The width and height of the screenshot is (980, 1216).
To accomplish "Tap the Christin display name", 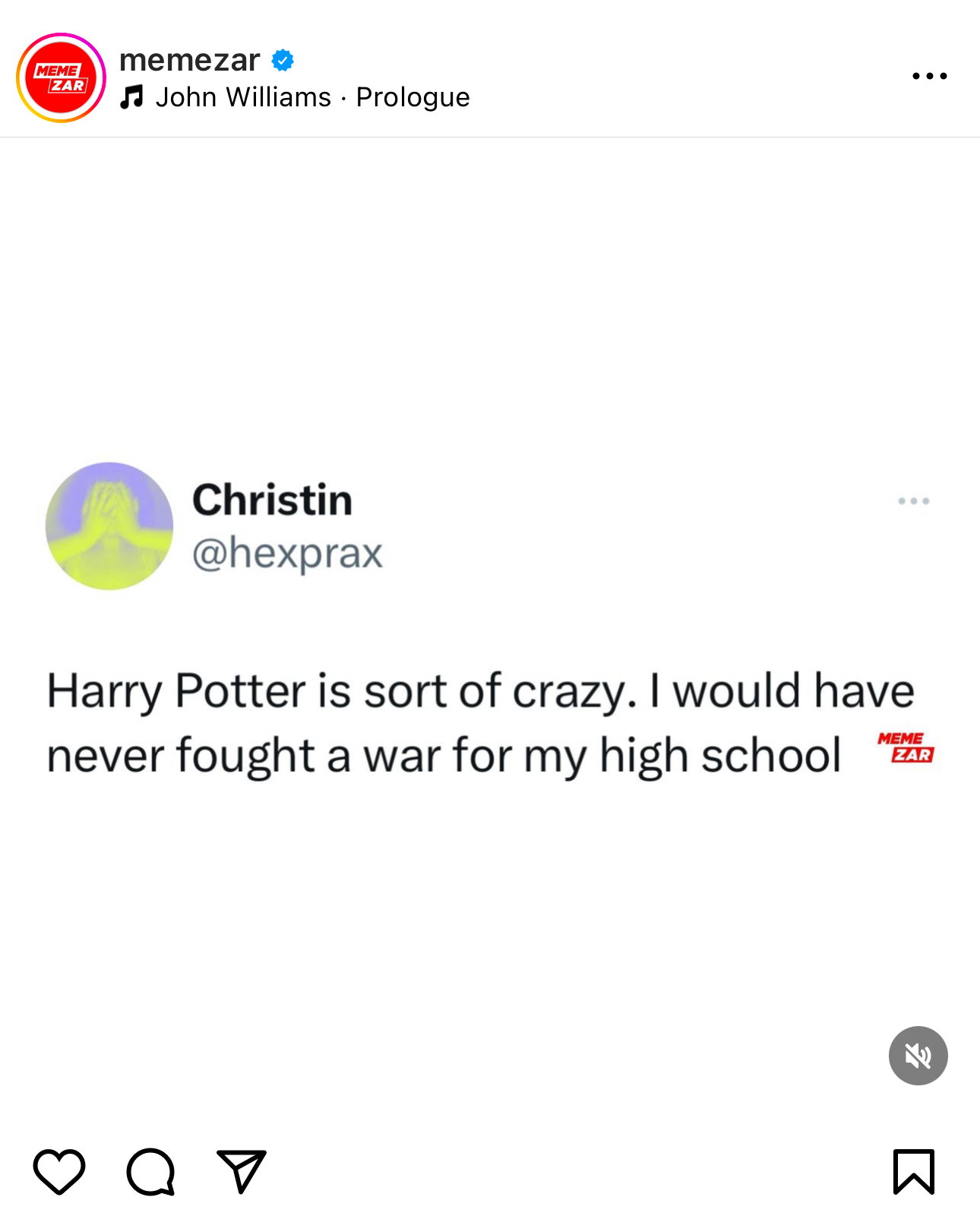I will [273, 500].
